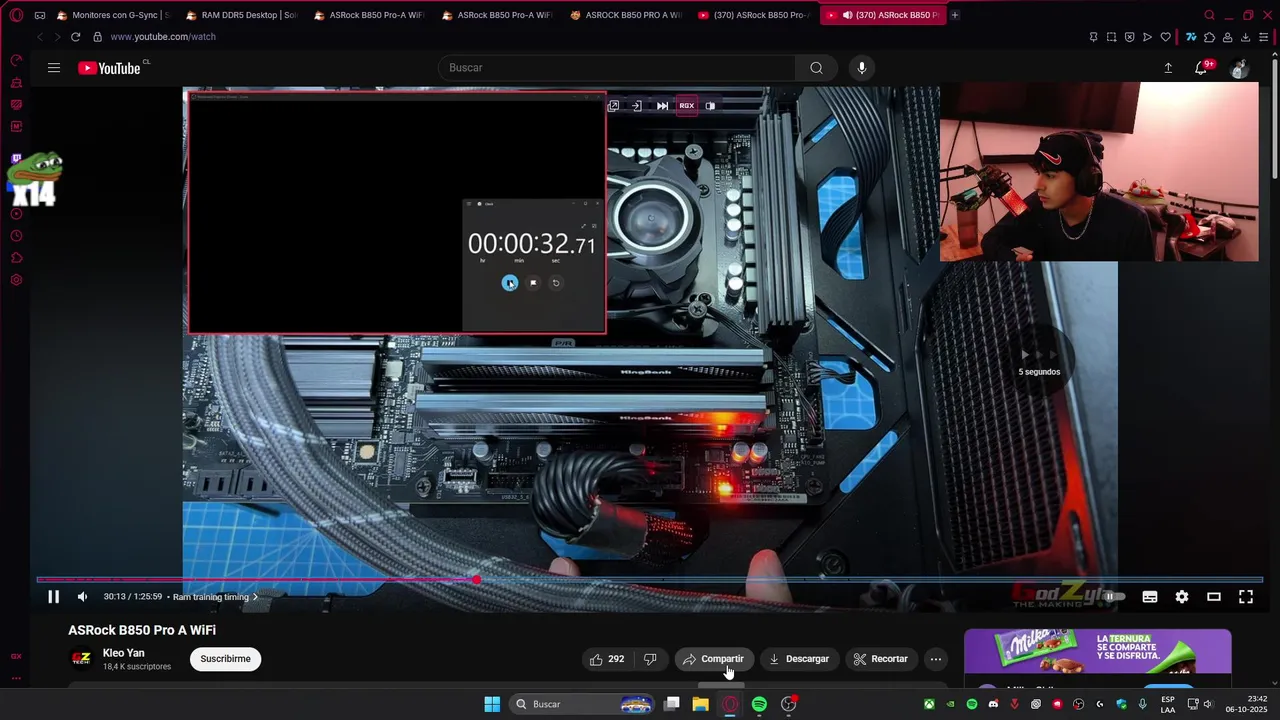1280x720 pixels.
Task: Open YouTube notifications bell
Action: tap(1201, 68)
